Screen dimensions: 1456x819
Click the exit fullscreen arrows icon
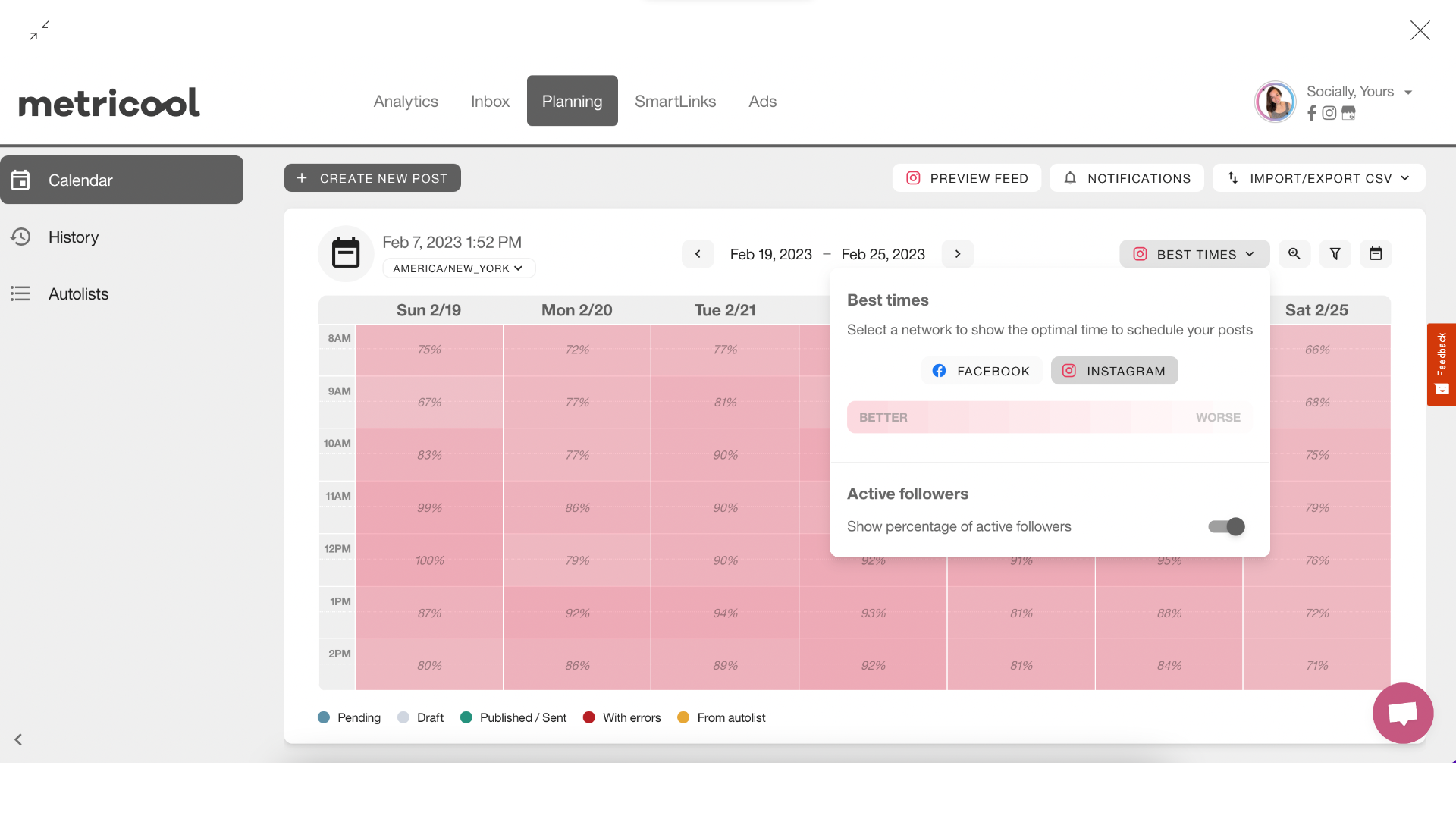(x=39, y=30)
